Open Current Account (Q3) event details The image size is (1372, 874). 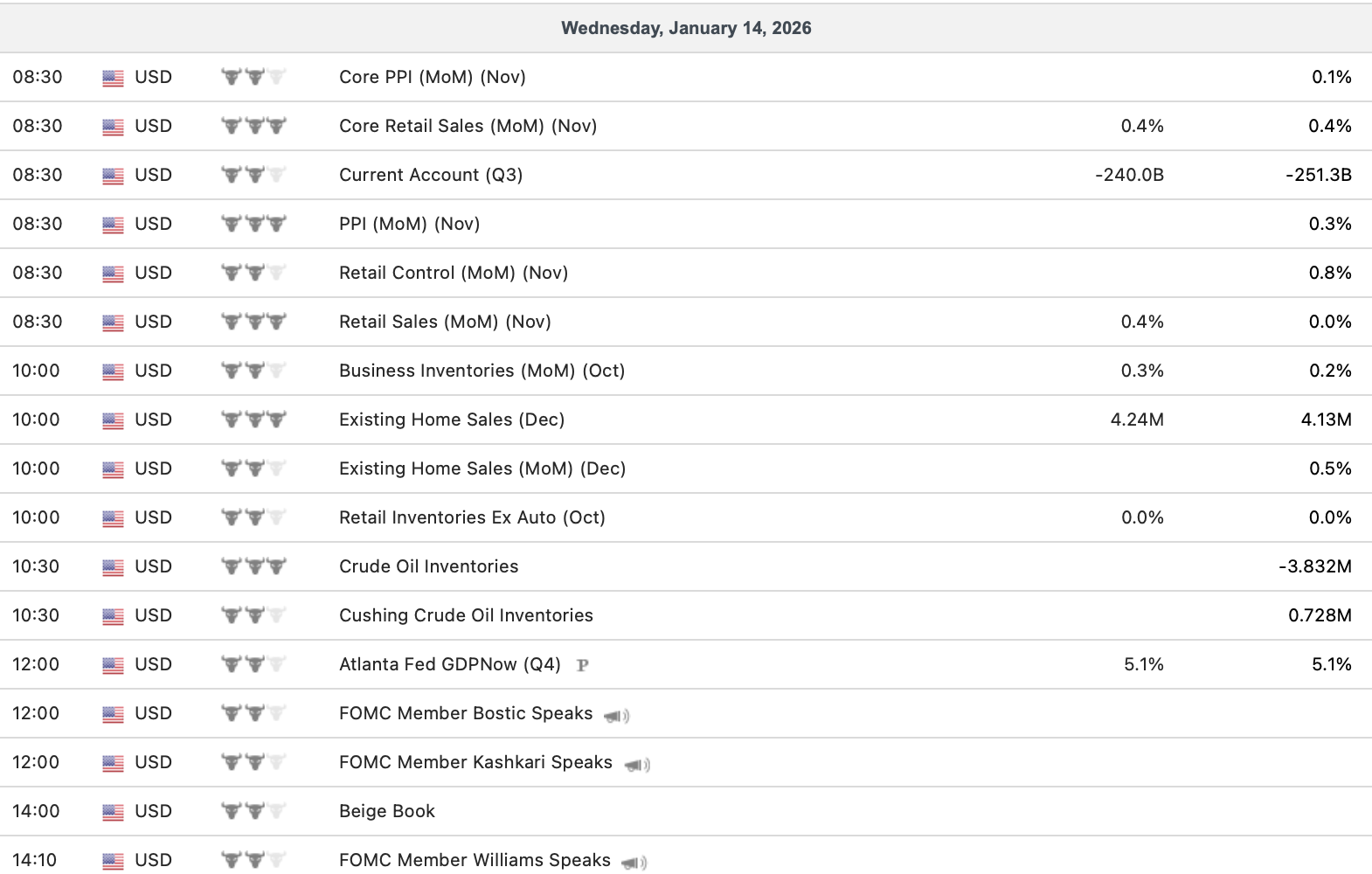coord(431,175)
